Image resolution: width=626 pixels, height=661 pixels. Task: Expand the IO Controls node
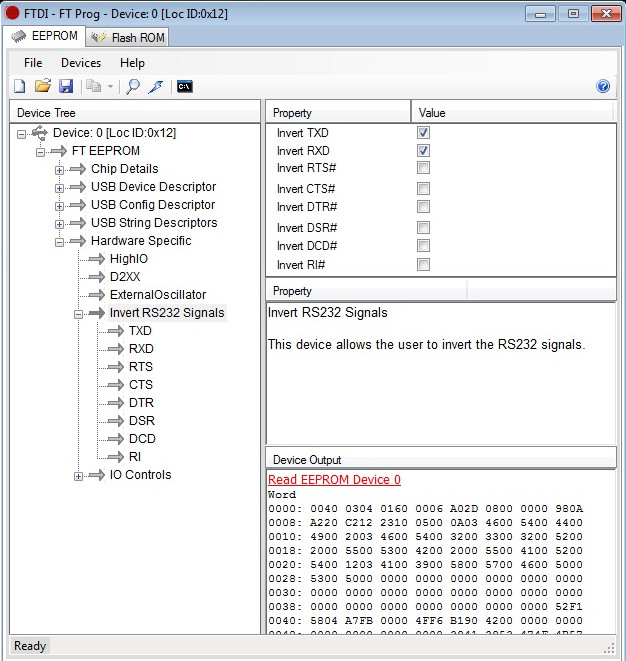pyautogui.click(x=78, y=476)
